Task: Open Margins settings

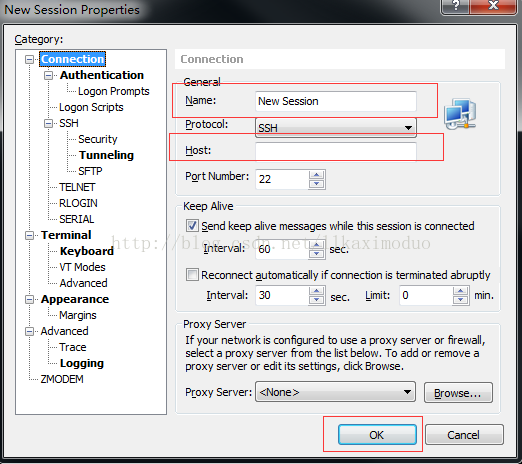Action: 78,315
